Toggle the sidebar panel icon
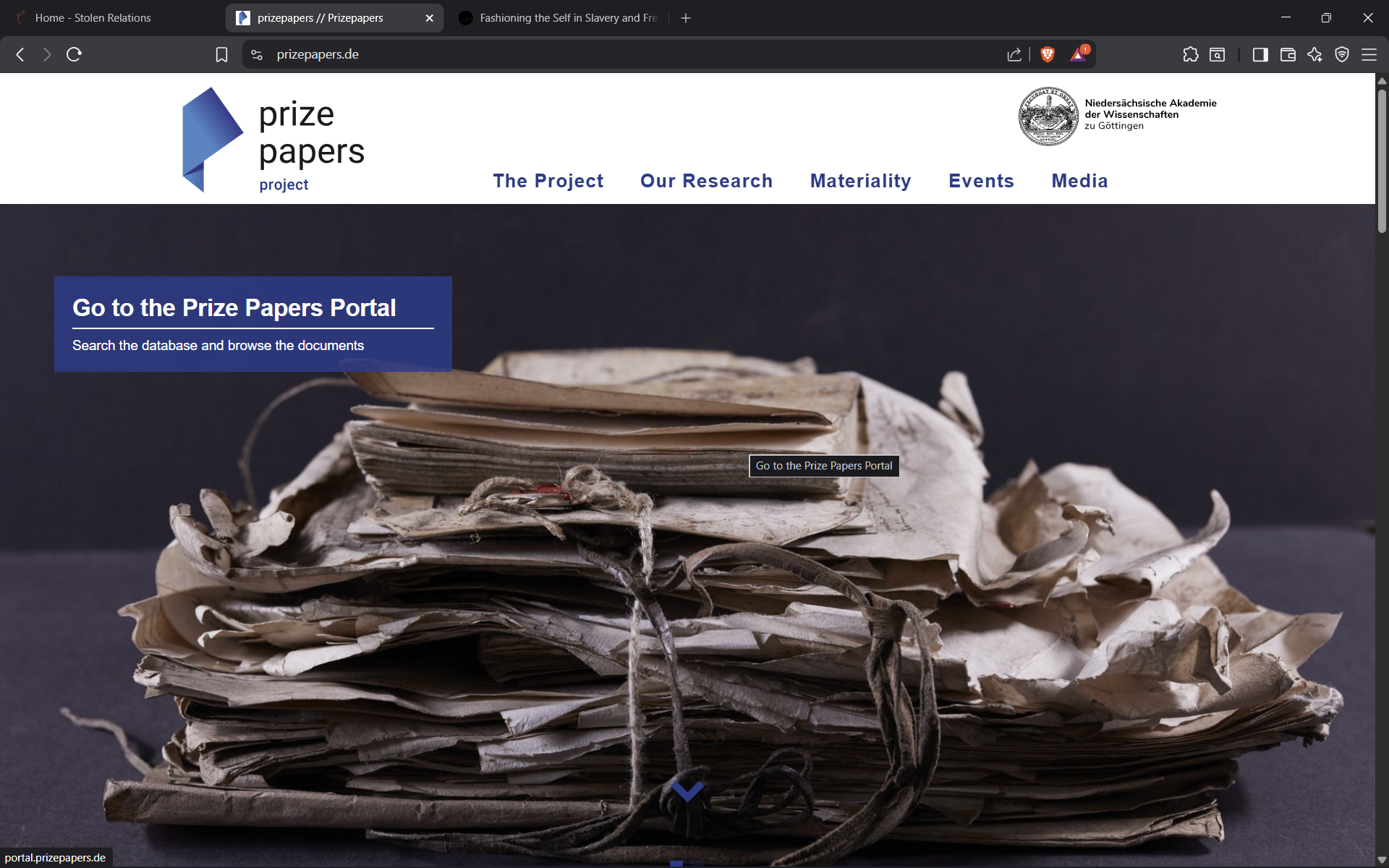The height and width of the screenshot is (868, 1389). [1260, 54]
